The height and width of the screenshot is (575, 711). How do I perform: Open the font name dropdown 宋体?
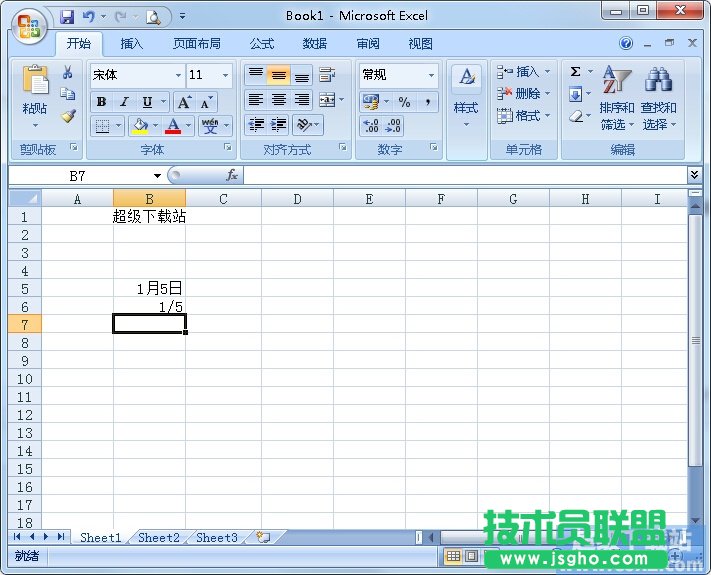[178, 75]
